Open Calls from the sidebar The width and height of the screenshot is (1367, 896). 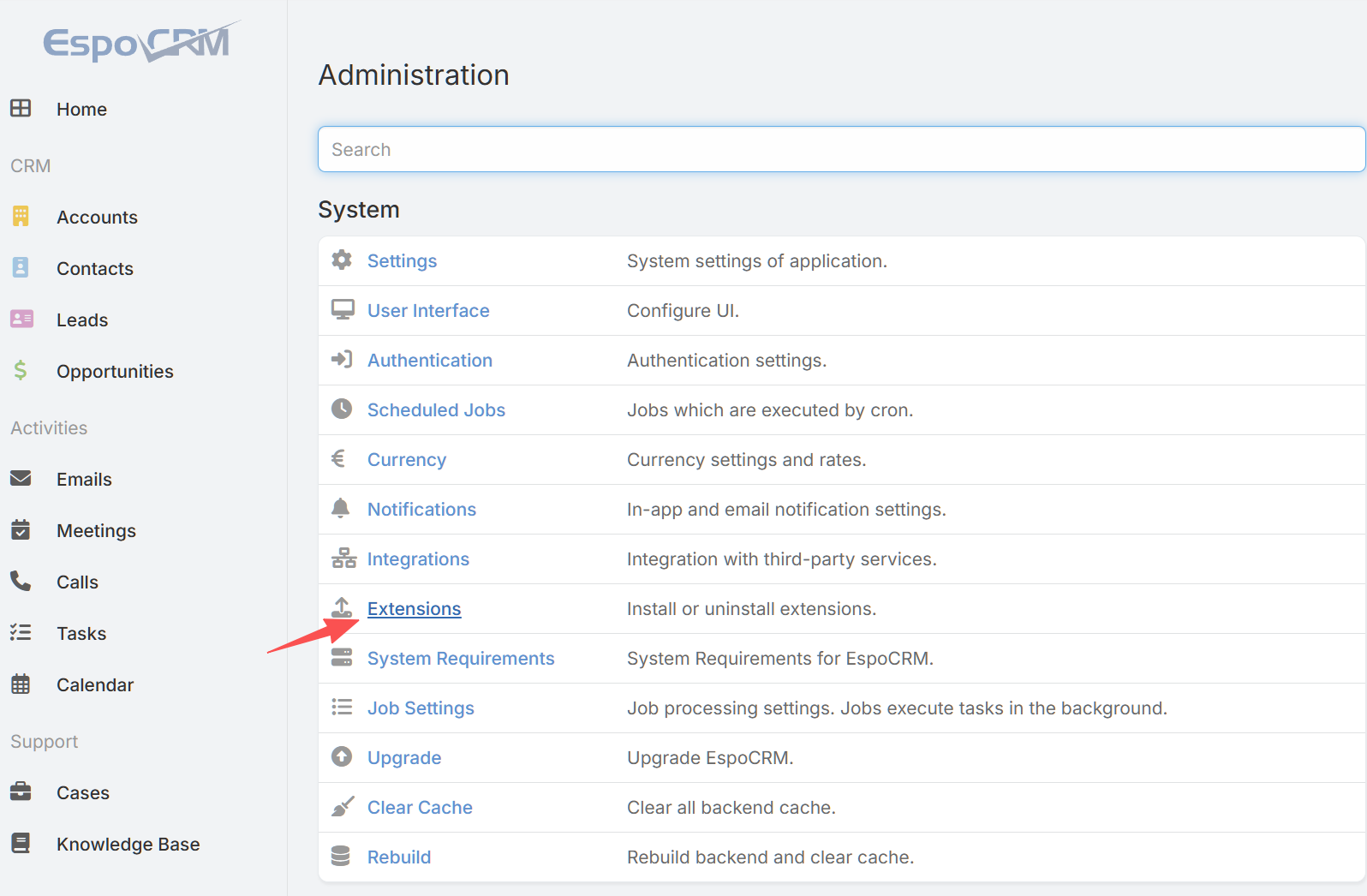coord(77,582)
